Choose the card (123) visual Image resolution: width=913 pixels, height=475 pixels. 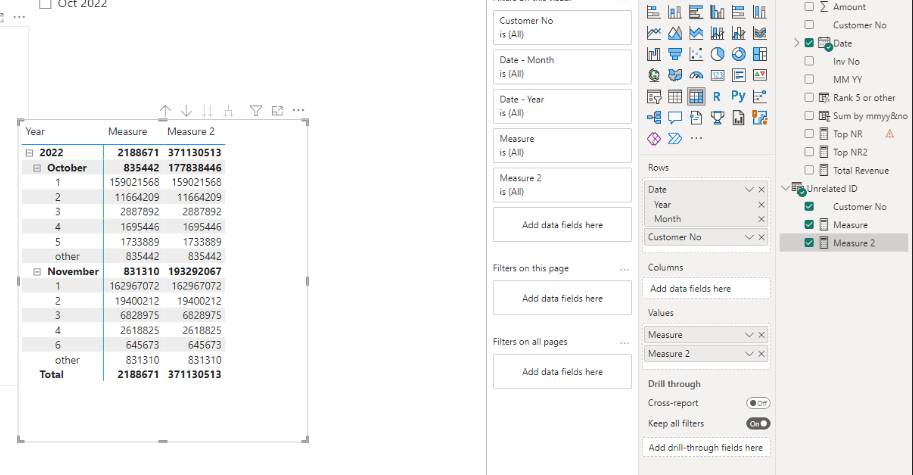tap(717, 75)
